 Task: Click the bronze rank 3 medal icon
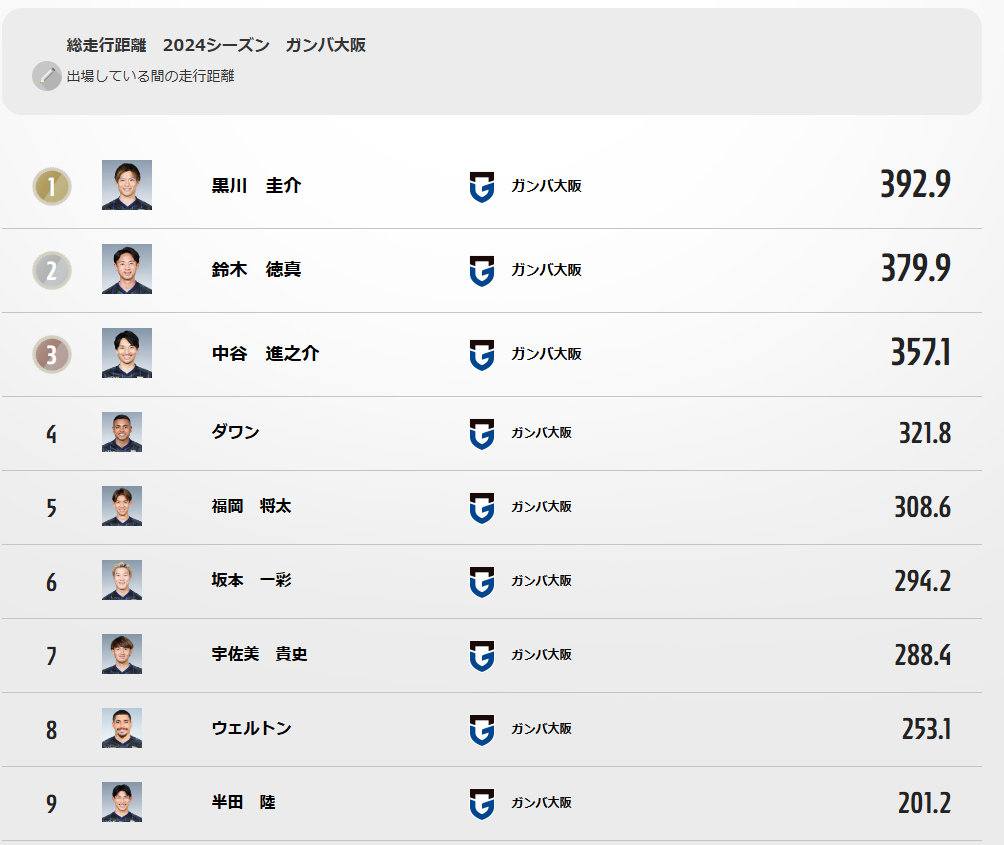52,355
